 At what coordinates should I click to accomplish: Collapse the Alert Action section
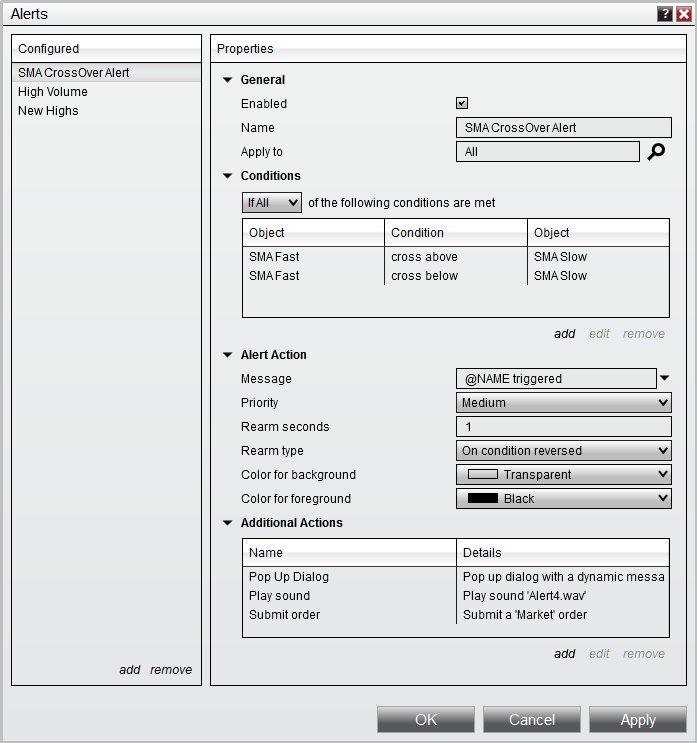click(x=228, y=355)
